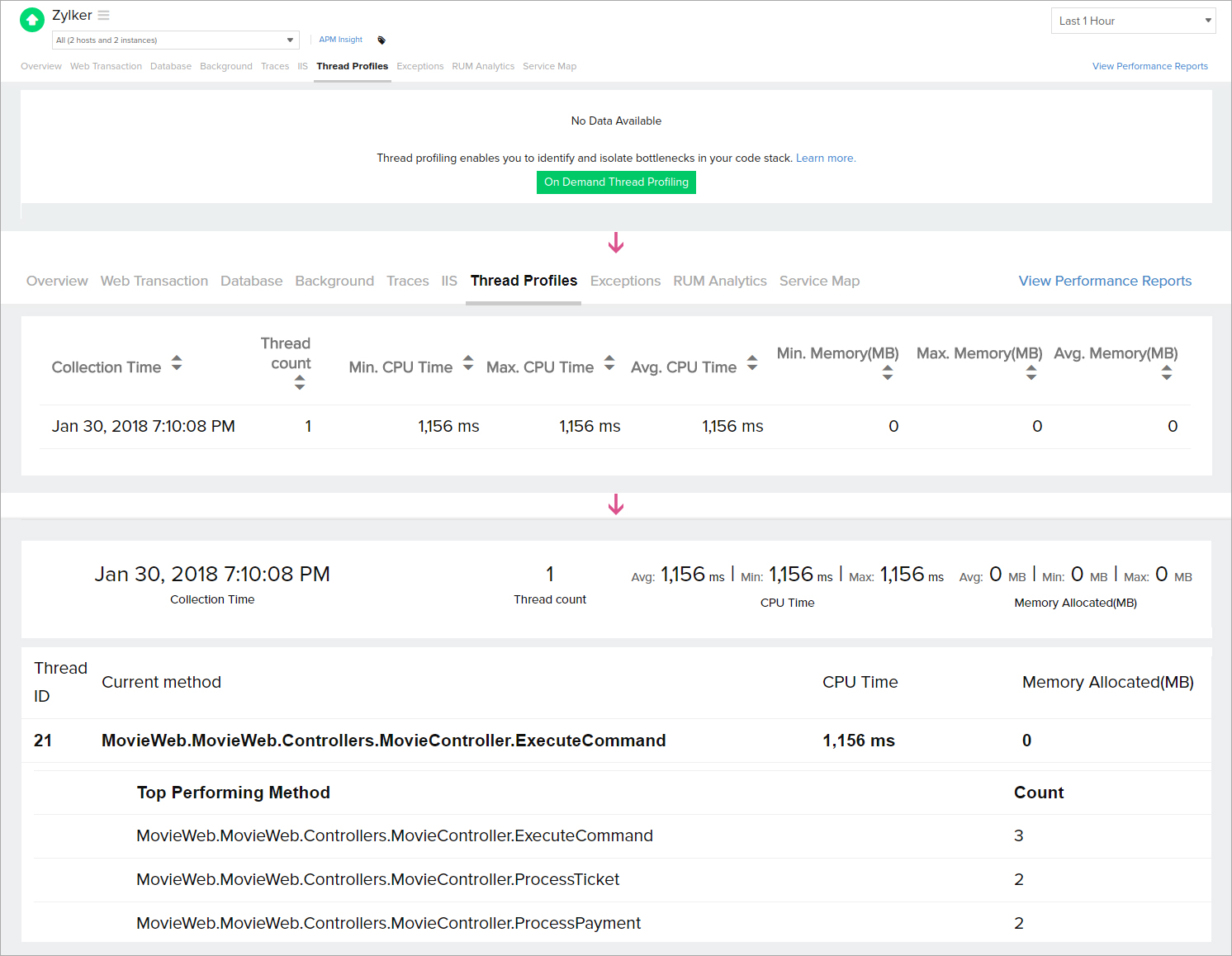Open the enlarged Background tab

pos(334,281)
